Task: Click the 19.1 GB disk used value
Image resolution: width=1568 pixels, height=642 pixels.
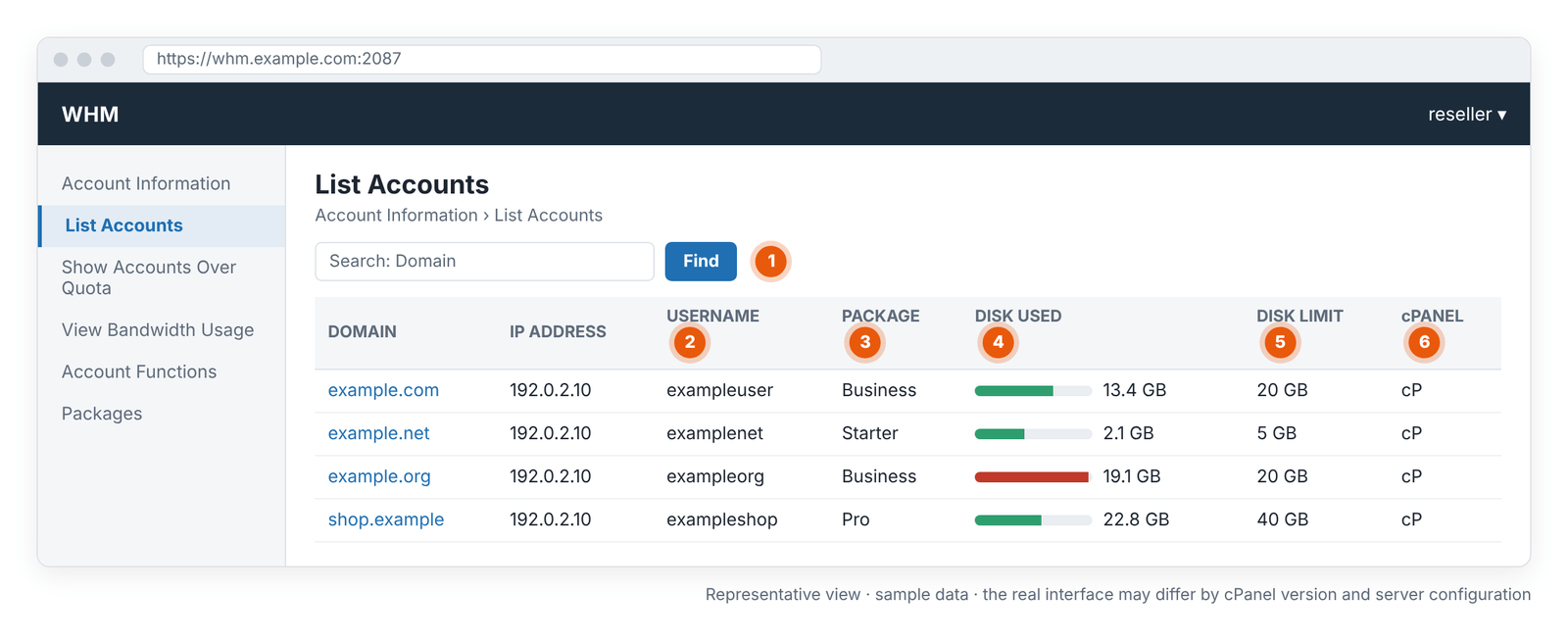Action: [x=1132, y=476]
